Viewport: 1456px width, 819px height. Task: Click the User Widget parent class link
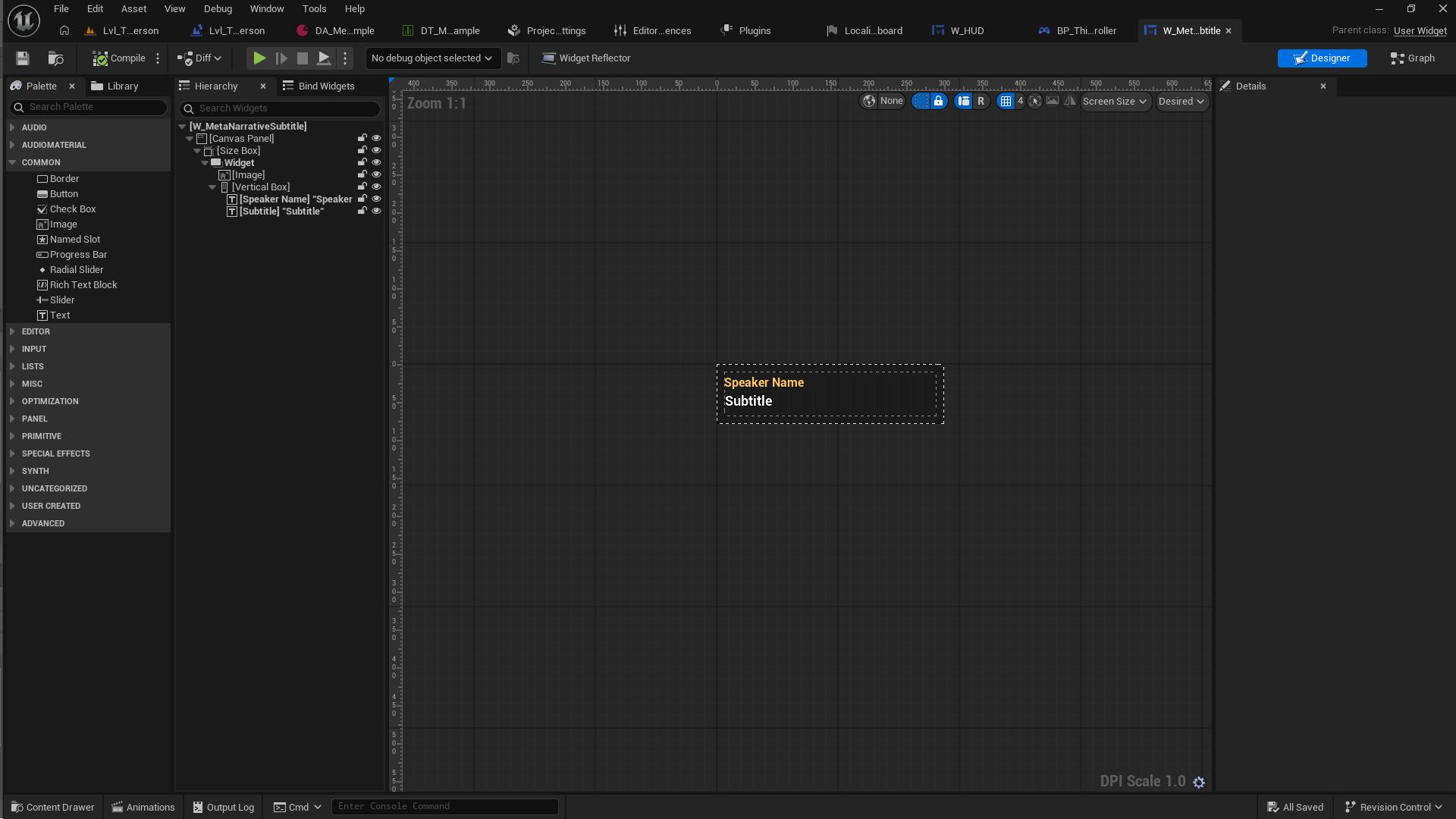point(1421,30)
